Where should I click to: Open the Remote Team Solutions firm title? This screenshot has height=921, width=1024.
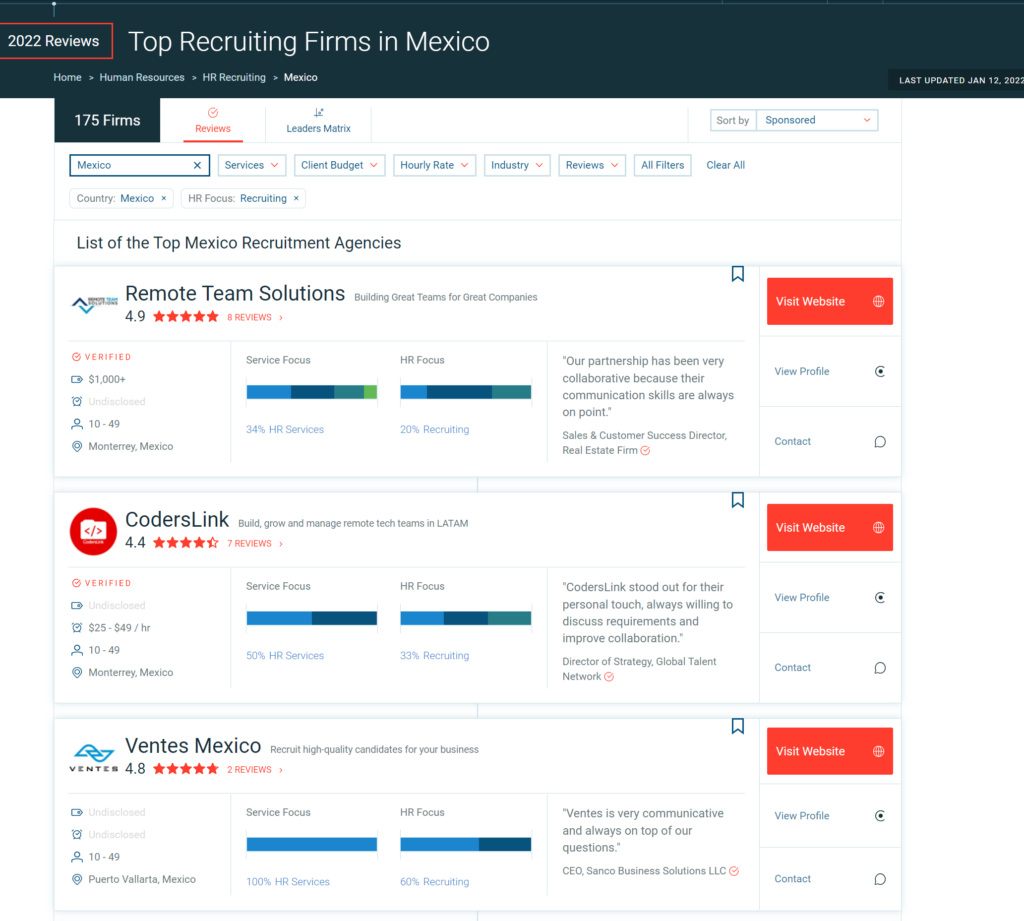(235, 294)
